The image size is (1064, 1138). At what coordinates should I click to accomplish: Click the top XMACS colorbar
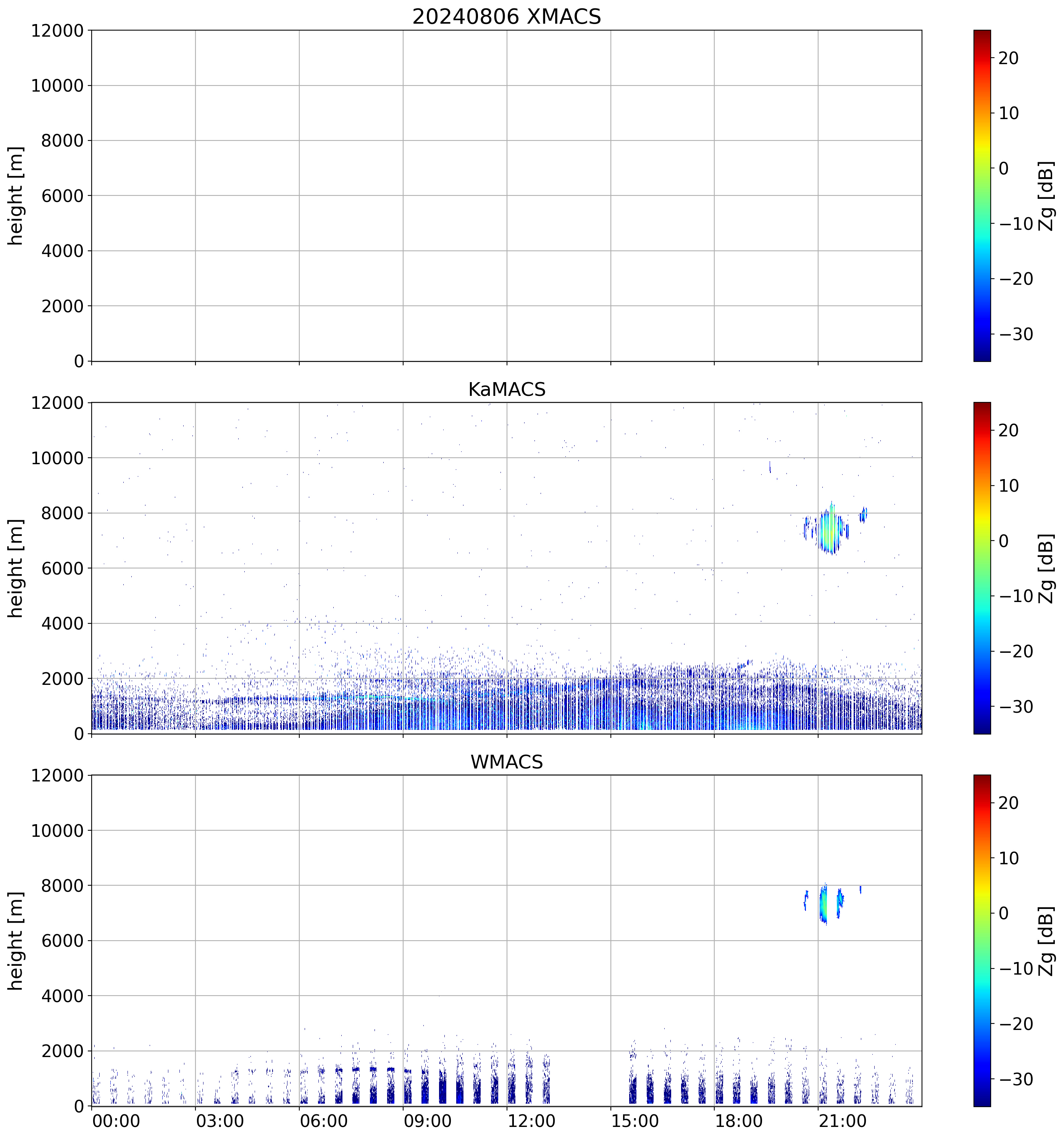982,195
